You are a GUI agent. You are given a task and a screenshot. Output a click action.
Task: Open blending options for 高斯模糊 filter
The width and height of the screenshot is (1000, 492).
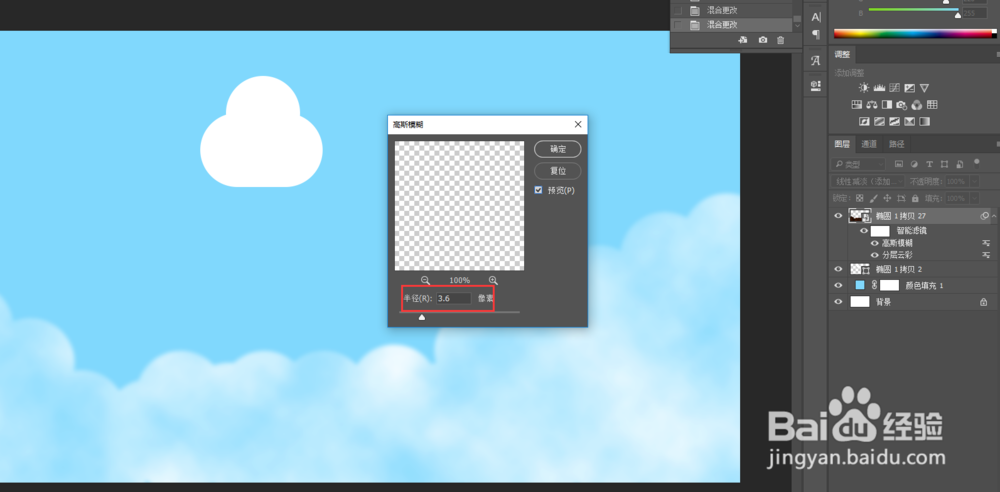pyautogui.click(x=986, y=243)
